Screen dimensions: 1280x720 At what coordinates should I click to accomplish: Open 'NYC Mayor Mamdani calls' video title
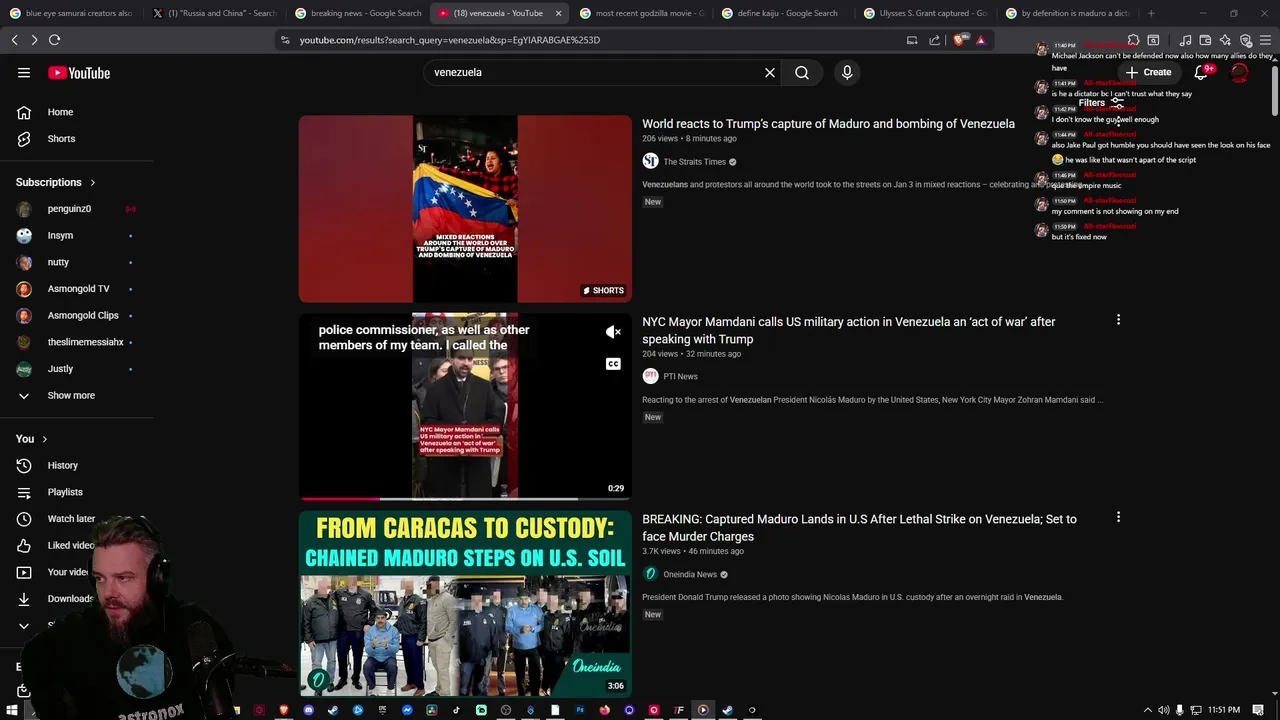[x=849, y=330]
